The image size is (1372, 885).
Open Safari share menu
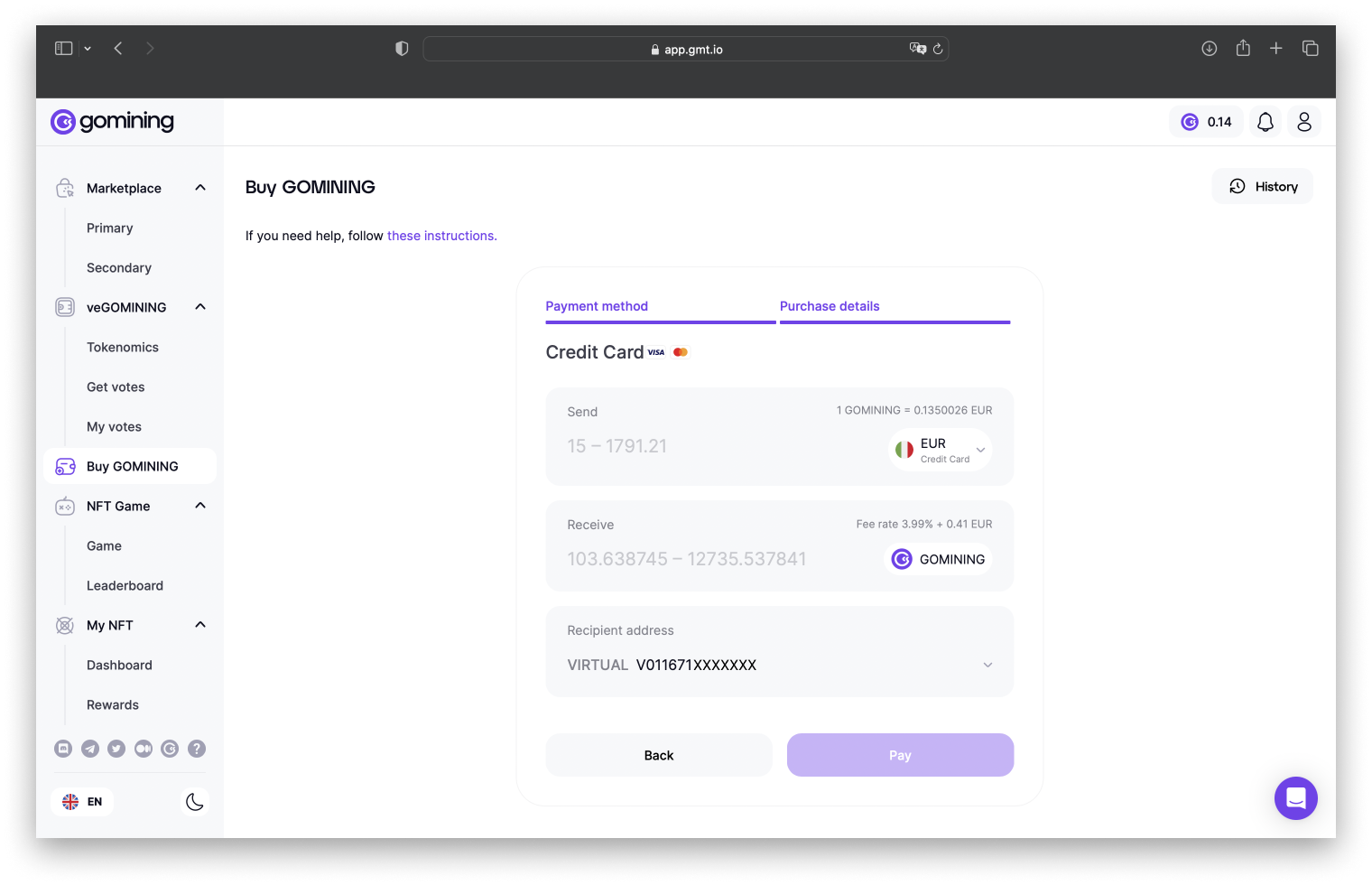tap(1243, 48)
